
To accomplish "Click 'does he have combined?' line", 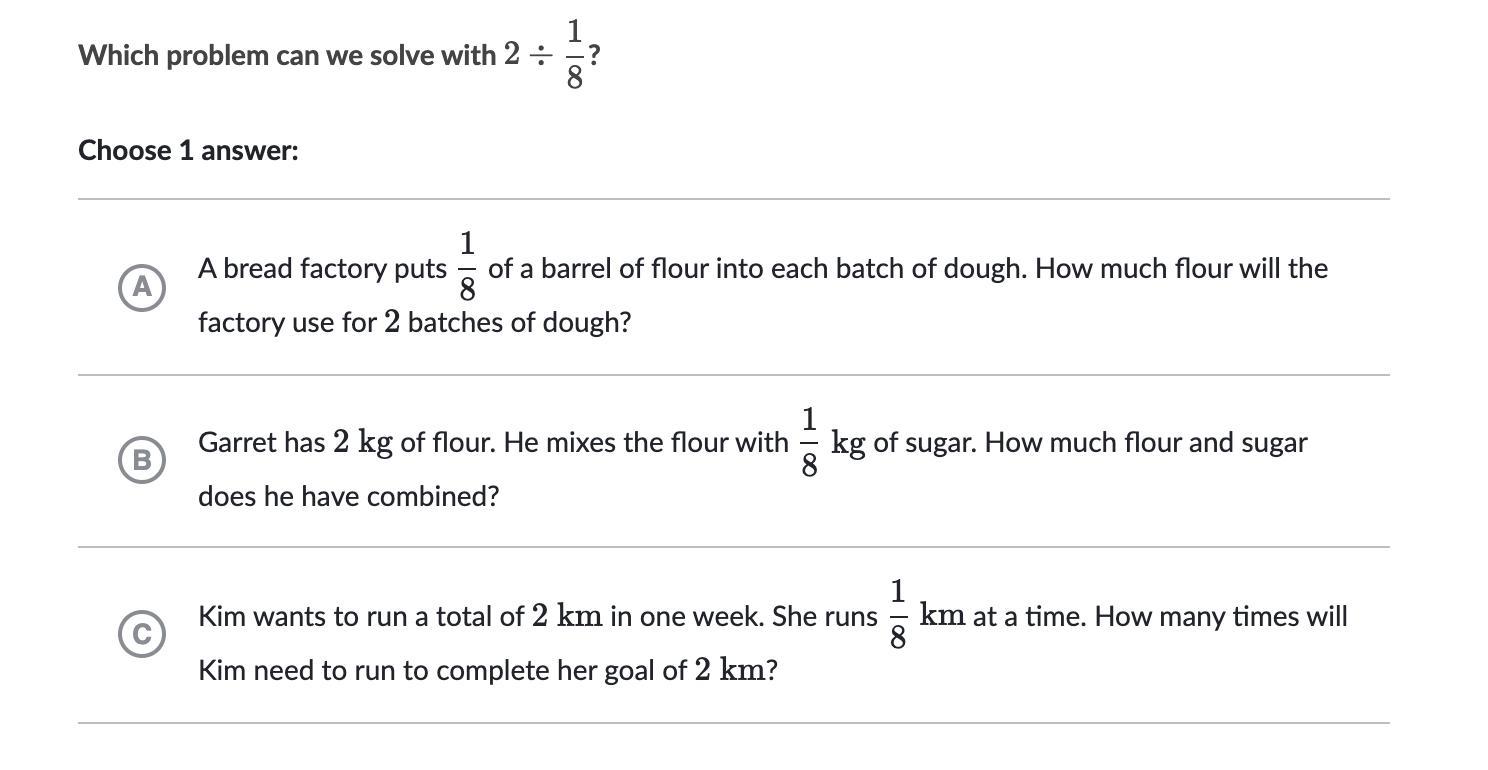I will (348, 496).
